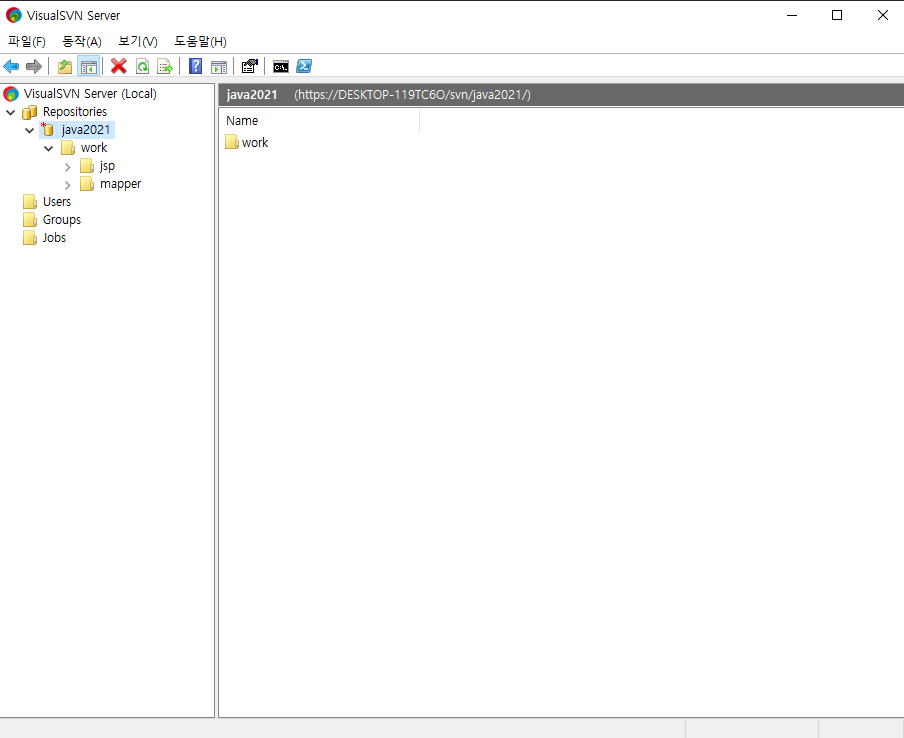Screen dimensions: 904x738
Task: Collapse the work folder chevron in tree
Action: 48,148
